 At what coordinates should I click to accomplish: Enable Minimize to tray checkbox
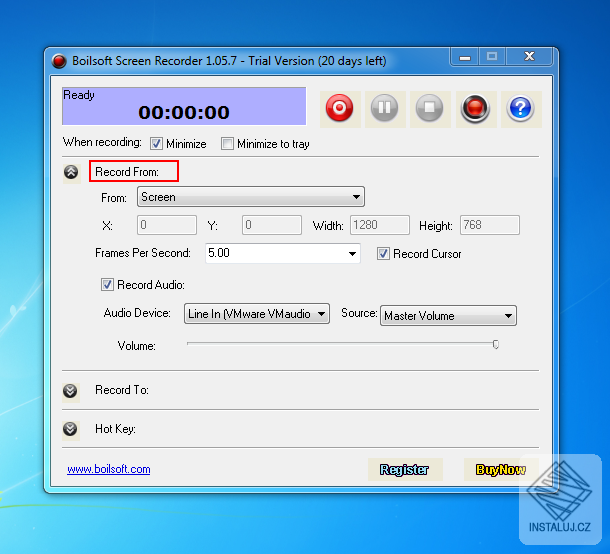[227, 144]
